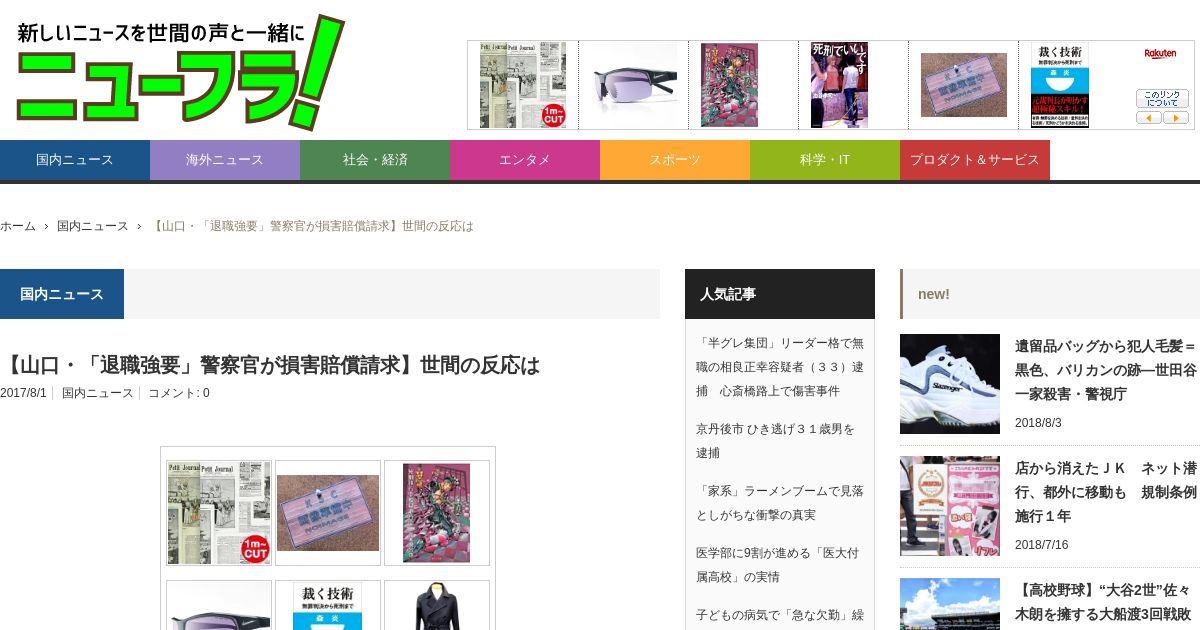
Task: Open popular article about 医大付属高校の実情
Action: click(777, 565)
